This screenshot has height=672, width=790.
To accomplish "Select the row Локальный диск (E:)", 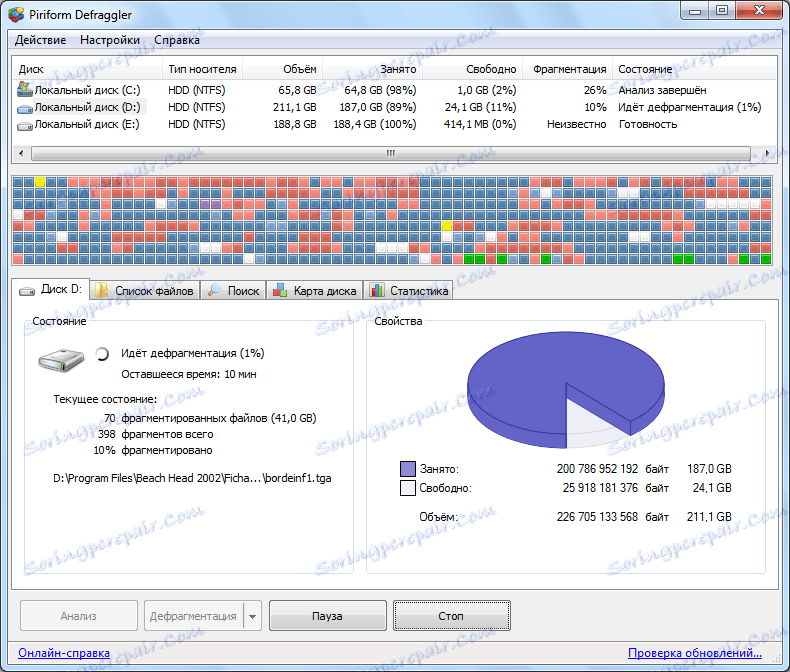I will (x=394, y=124).
